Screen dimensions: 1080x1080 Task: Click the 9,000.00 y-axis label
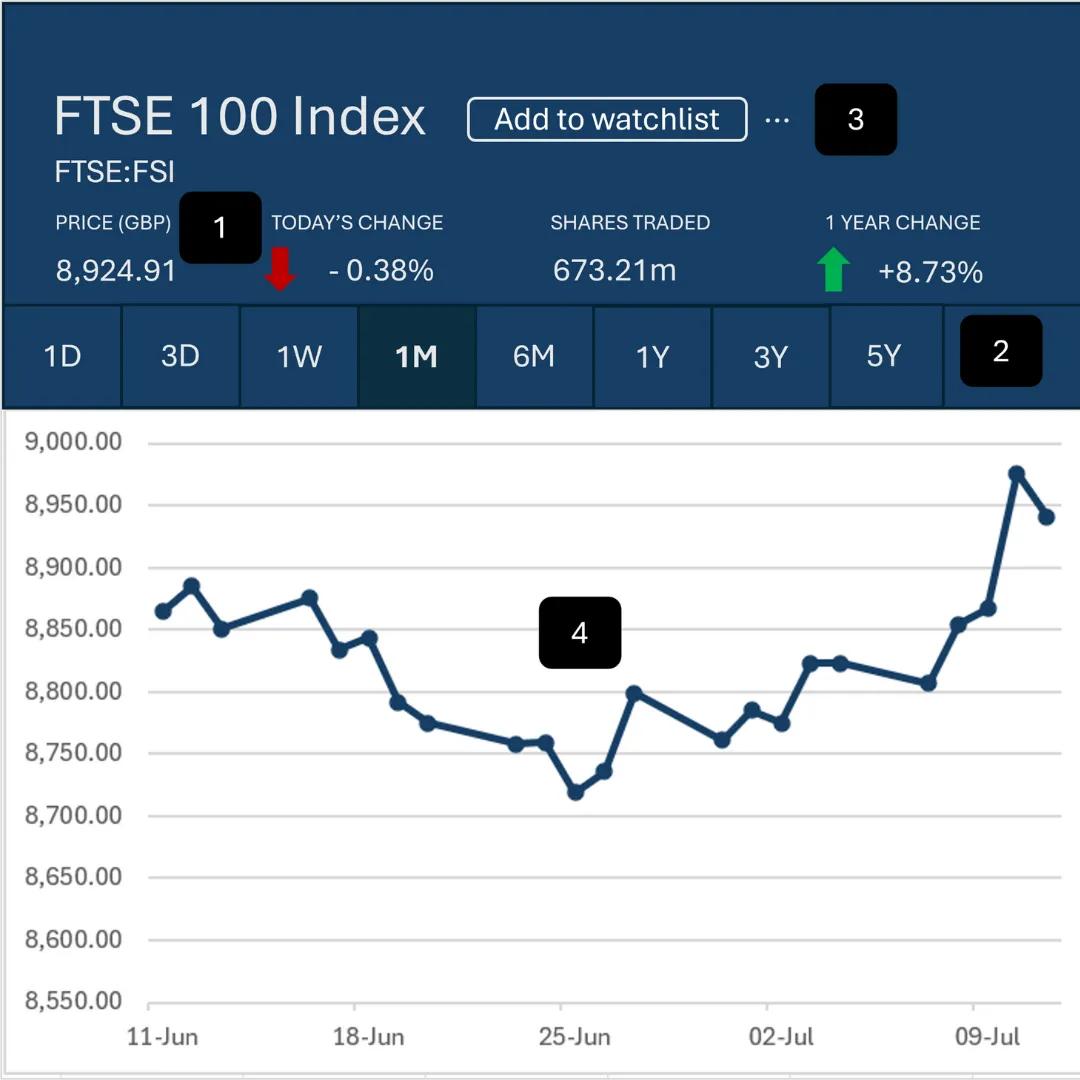click(x=73, y=442)
